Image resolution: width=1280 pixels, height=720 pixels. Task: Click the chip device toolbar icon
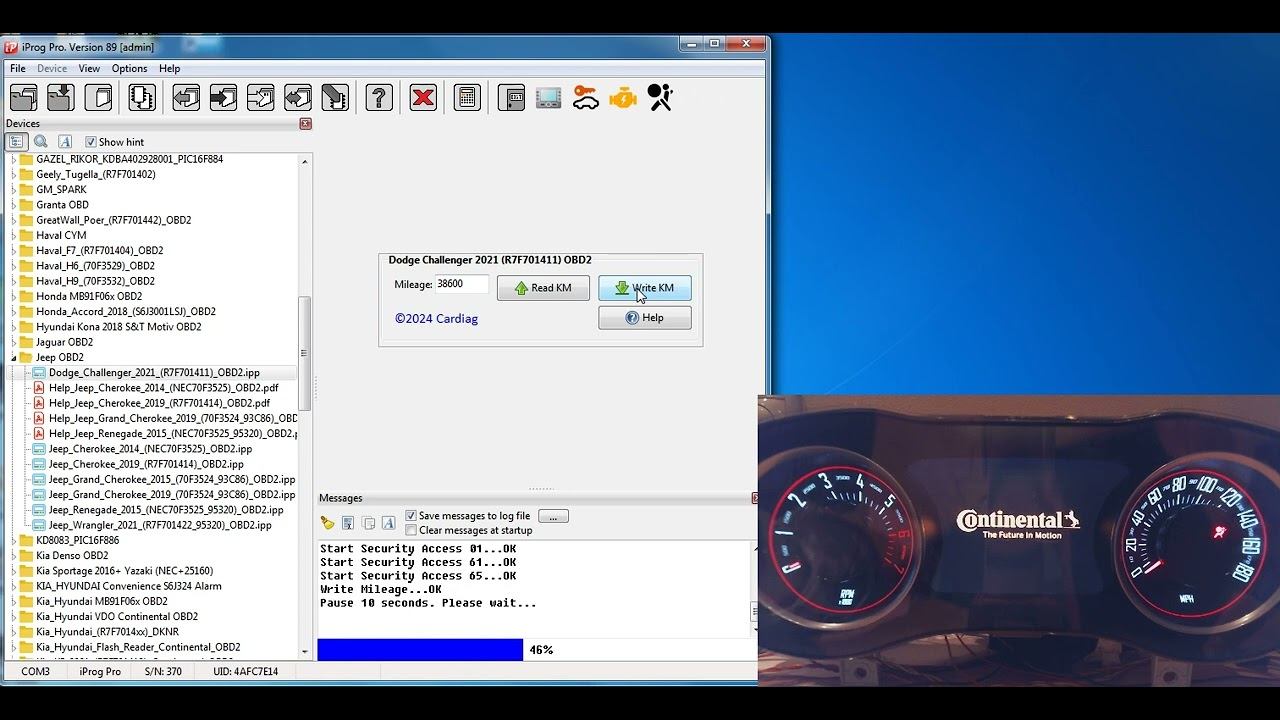coord(142,97)
